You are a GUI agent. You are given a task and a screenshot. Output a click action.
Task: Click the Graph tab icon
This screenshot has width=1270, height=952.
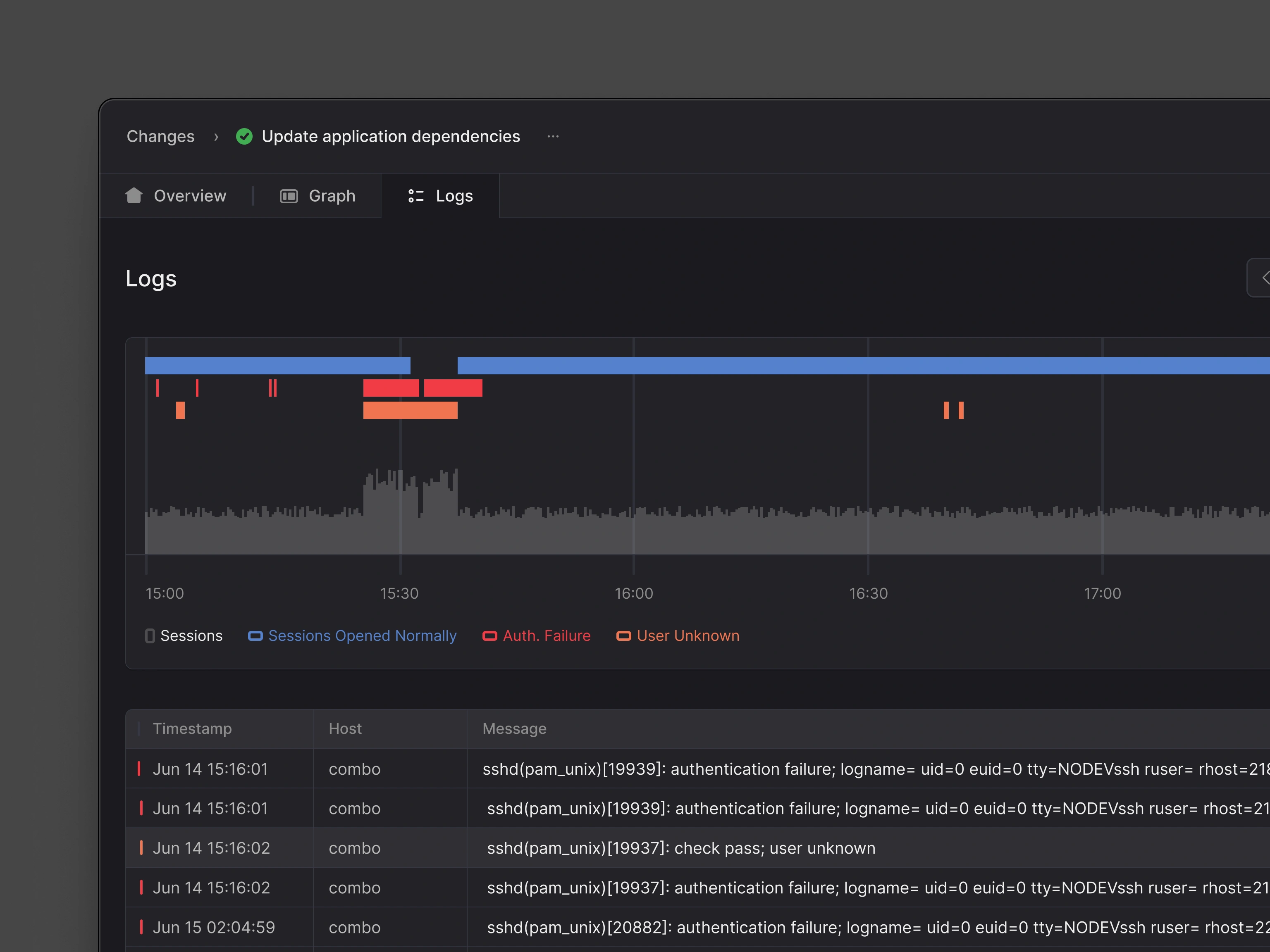click(289, 196)
